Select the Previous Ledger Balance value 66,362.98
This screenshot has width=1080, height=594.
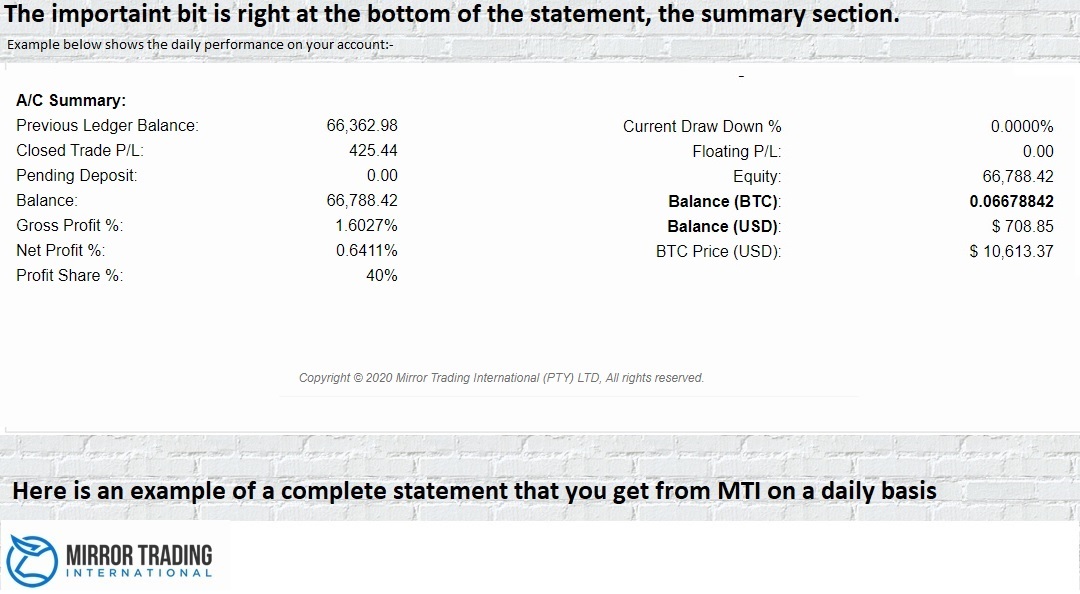[x=362, y=126]
